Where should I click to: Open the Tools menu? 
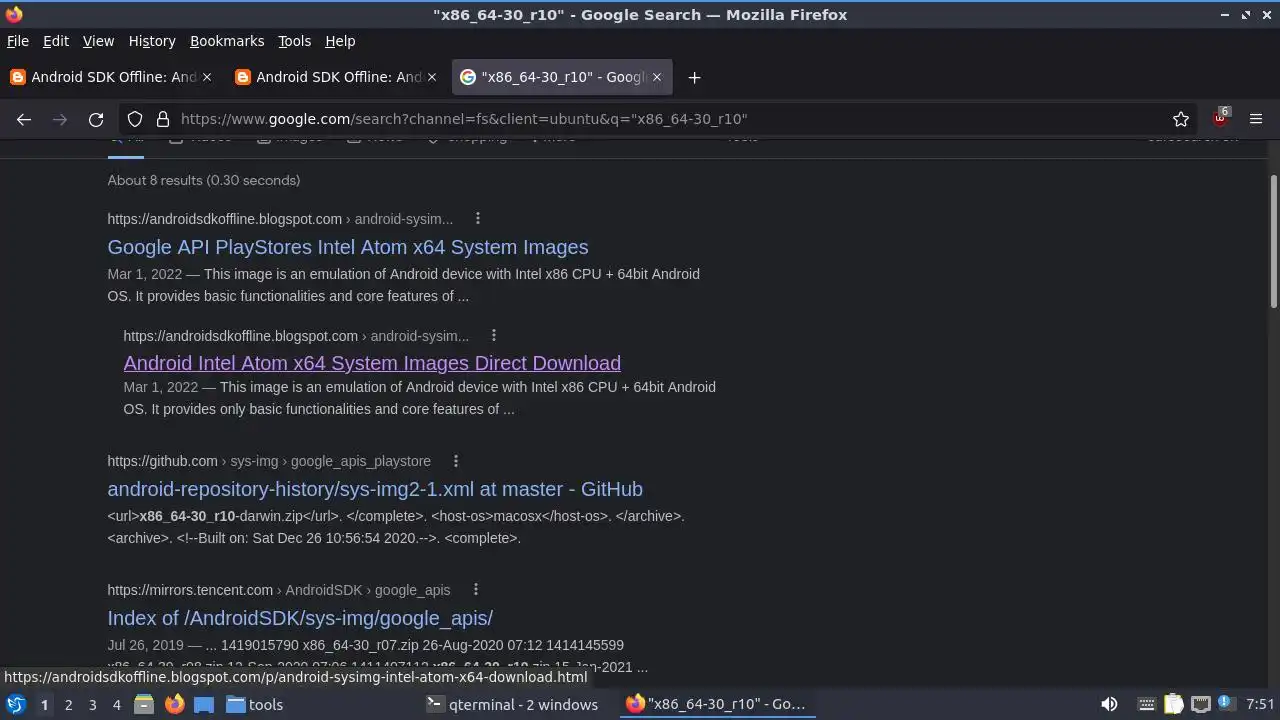tap(294, 41)
